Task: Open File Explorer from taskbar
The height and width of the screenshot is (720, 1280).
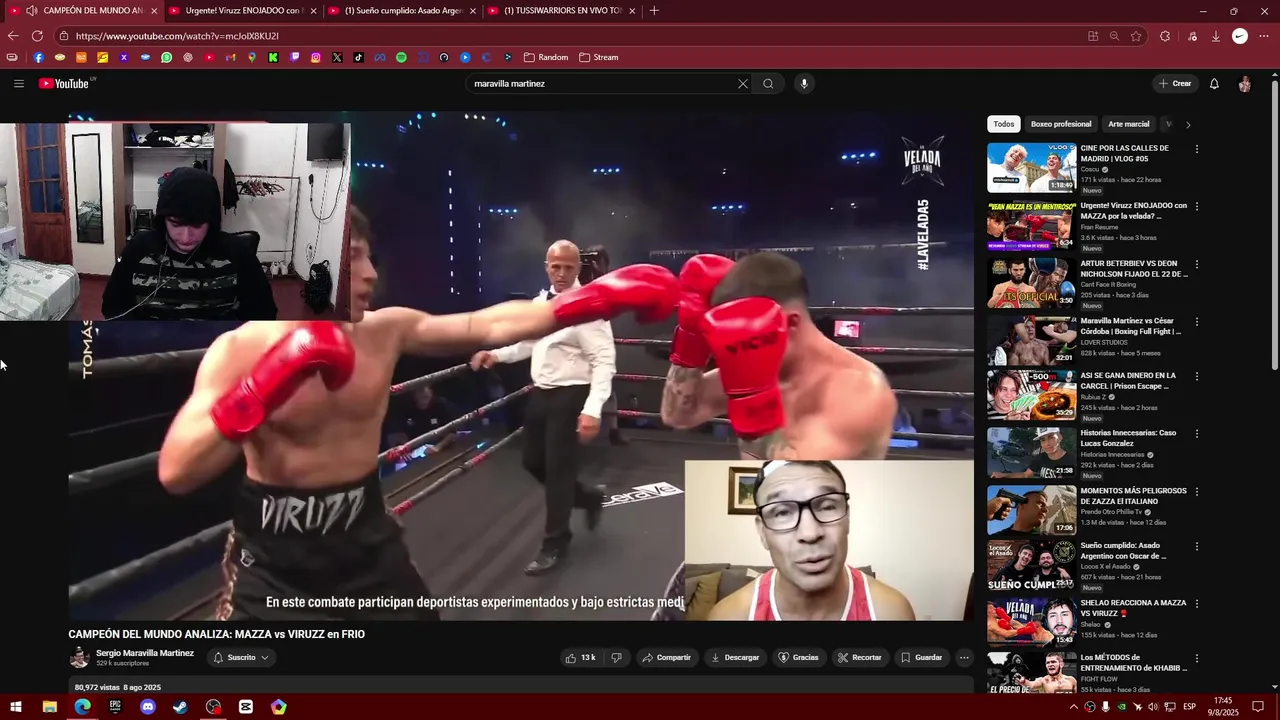Action: tap(49, 707)
